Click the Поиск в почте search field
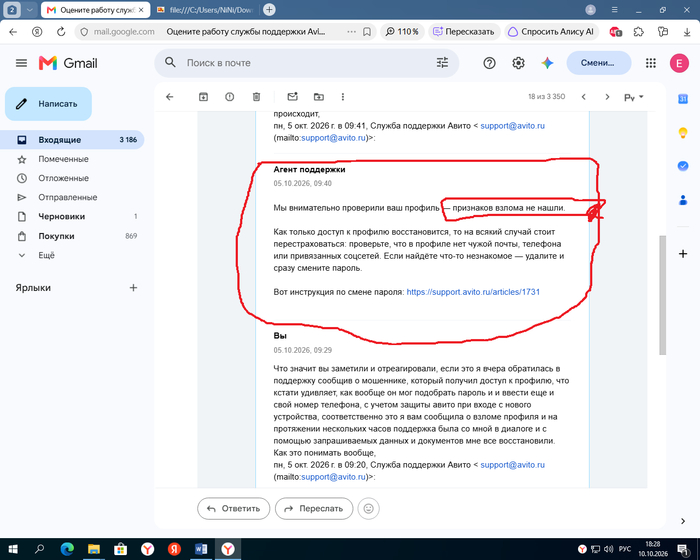Screen dimensions: 700x560 306,63
